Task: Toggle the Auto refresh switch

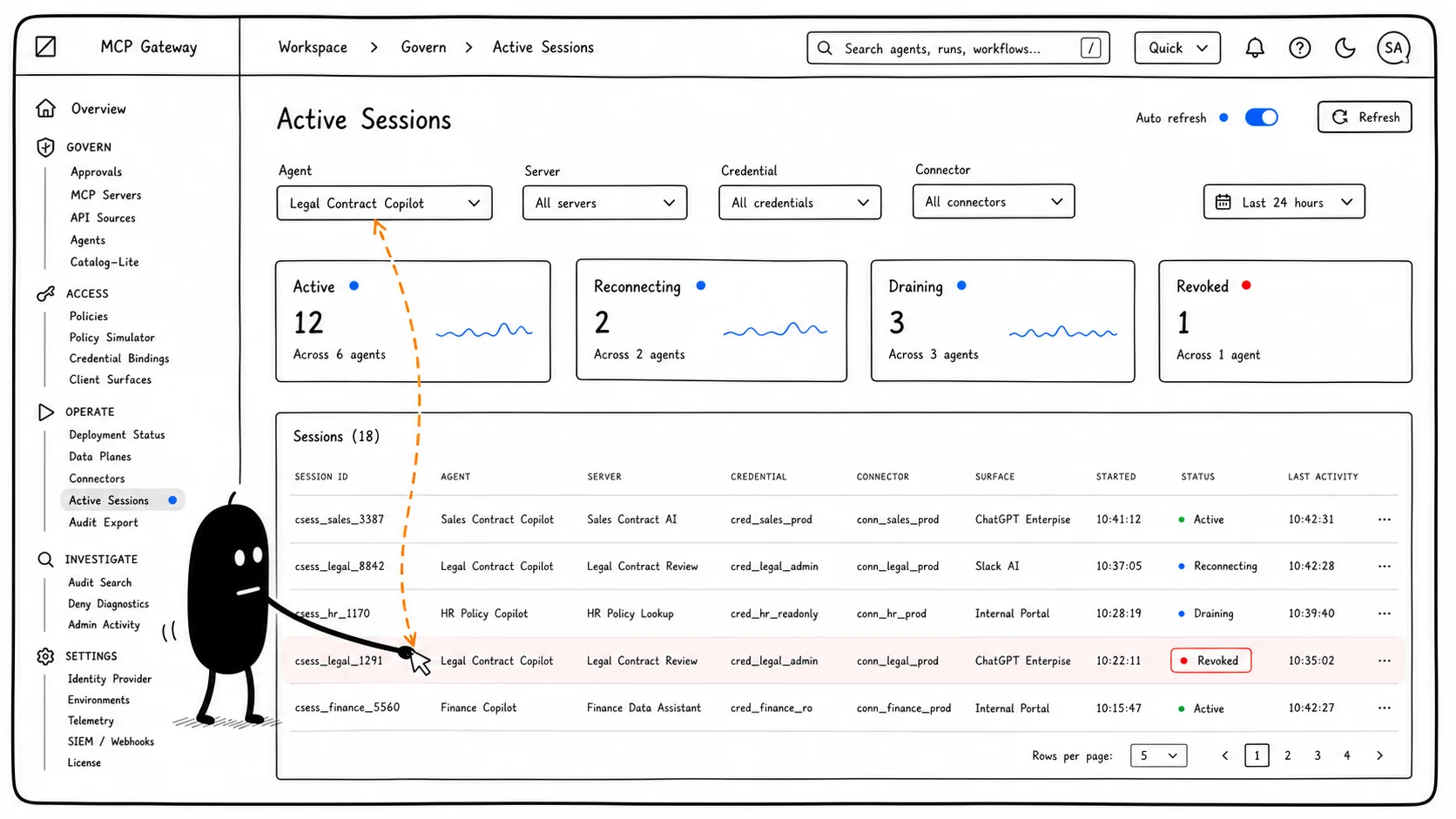Action: [1261, 117]
